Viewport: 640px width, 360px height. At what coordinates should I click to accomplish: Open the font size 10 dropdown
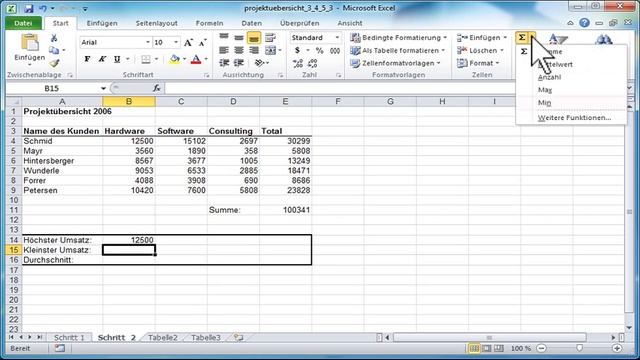[176, 42]
